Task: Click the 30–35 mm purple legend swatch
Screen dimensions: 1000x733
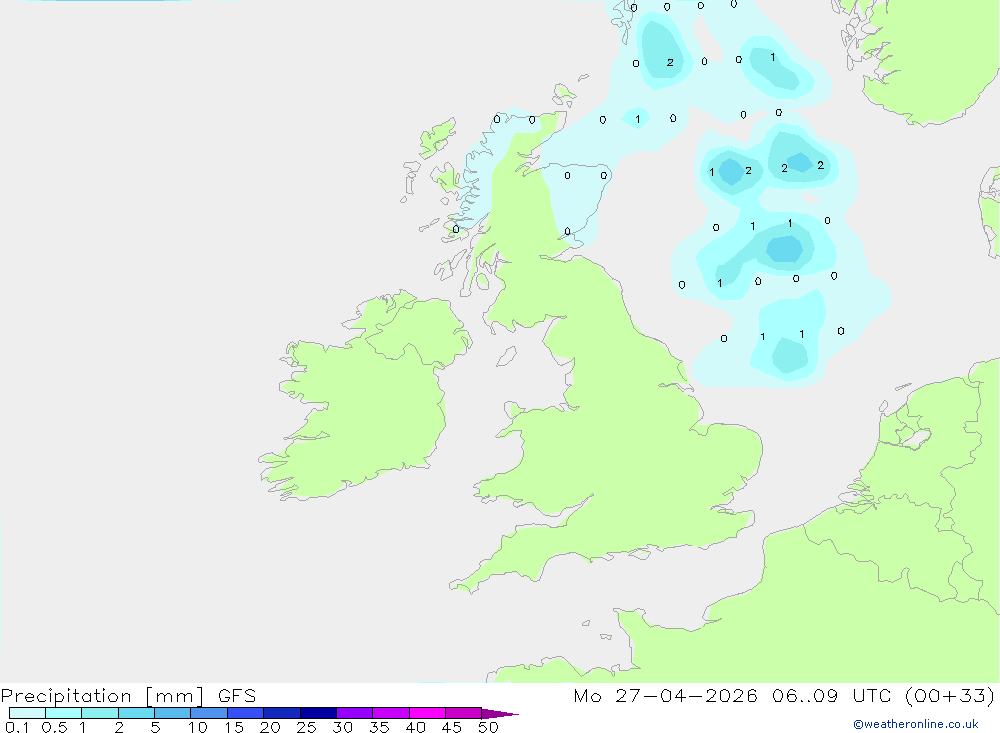Action: point(355,713)
